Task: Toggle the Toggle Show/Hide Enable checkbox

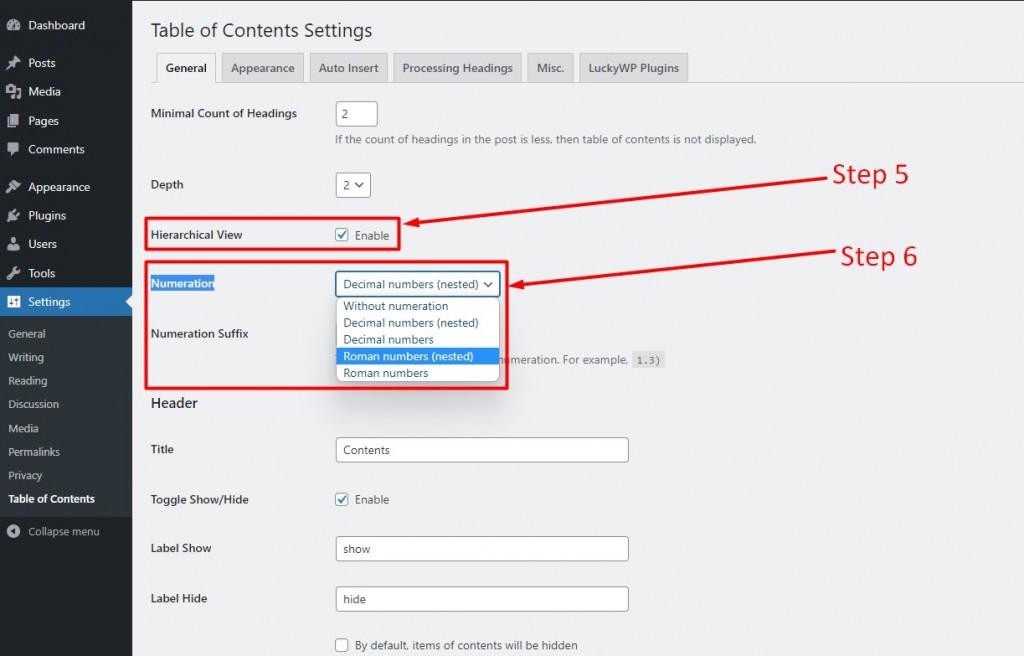Action: pos(342,499)
